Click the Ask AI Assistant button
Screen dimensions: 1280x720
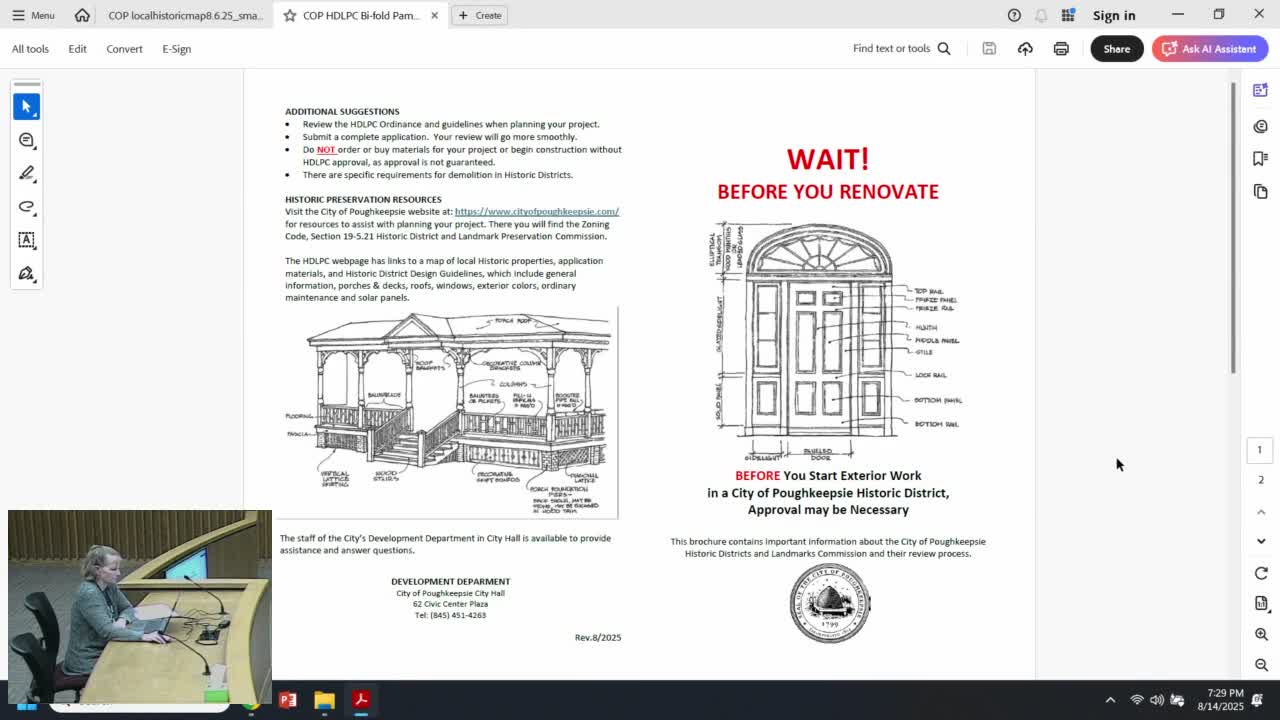1210,48
